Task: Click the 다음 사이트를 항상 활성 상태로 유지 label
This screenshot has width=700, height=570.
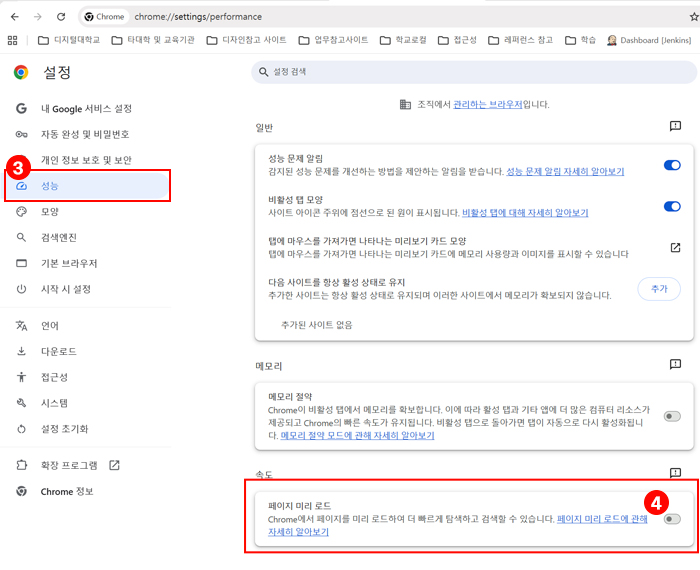Action: 337,282
